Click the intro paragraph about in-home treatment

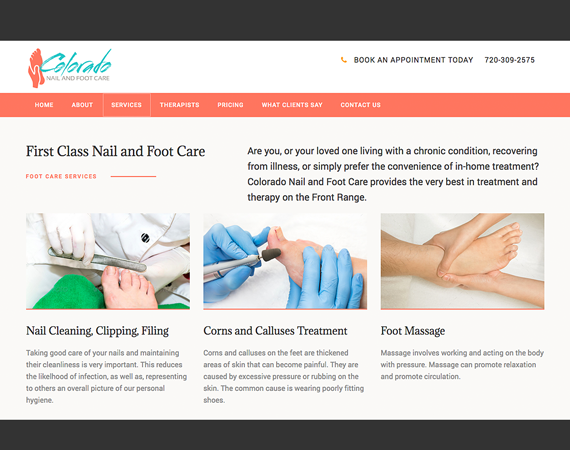coord(393,174)
